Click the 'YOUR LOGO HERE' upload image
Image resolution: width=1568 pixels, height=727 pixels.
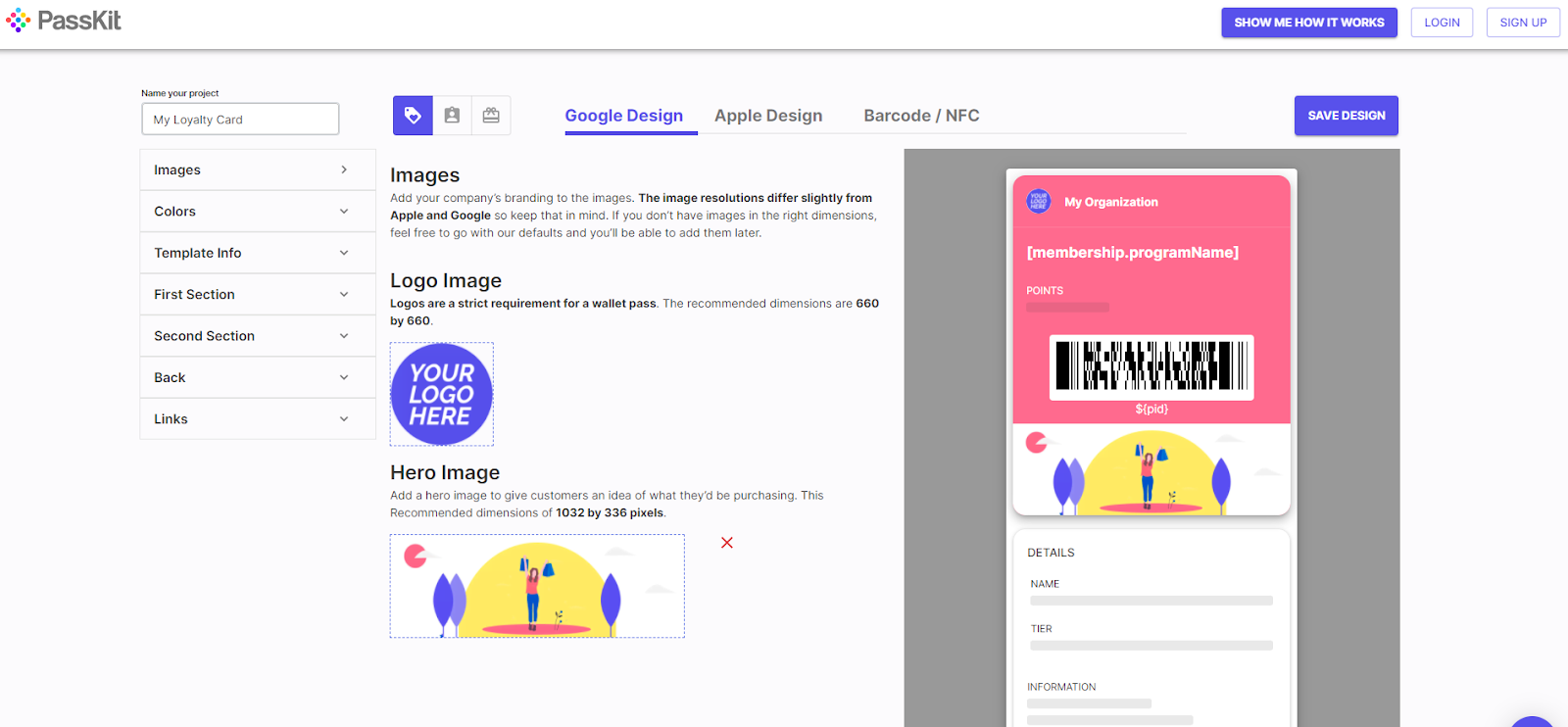(442, 394)
